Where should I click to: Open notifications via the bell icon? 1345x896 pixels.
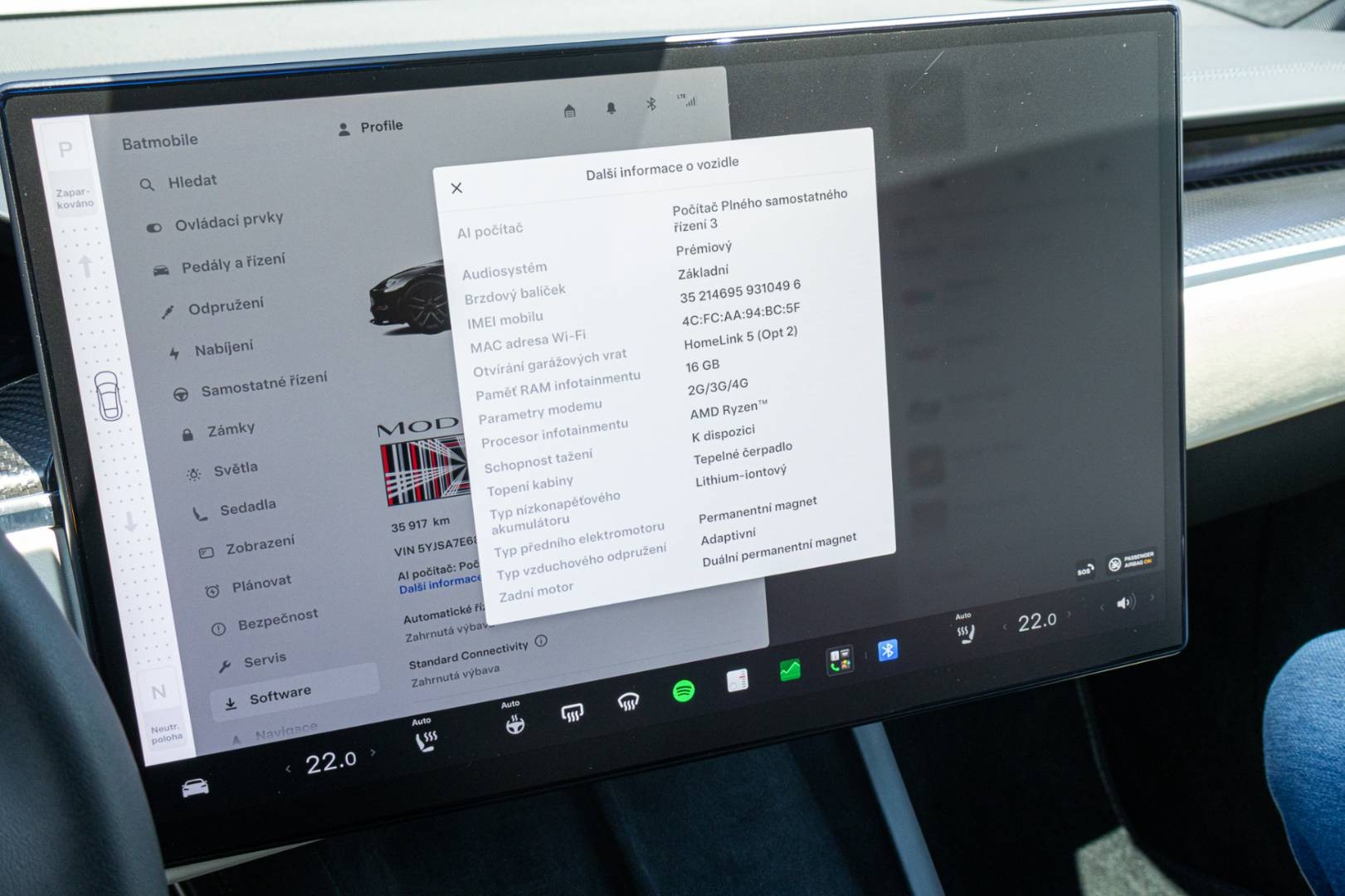pyautogui.click(x=611, y=108)
